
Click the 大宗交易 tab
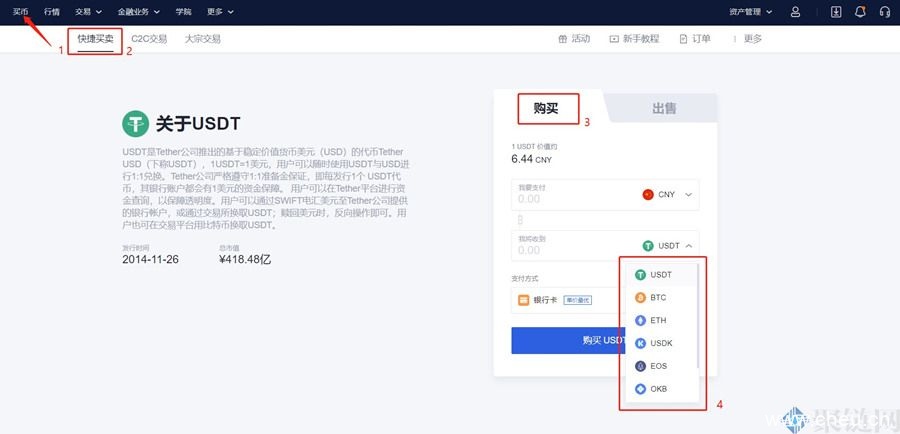click(202, 39)
